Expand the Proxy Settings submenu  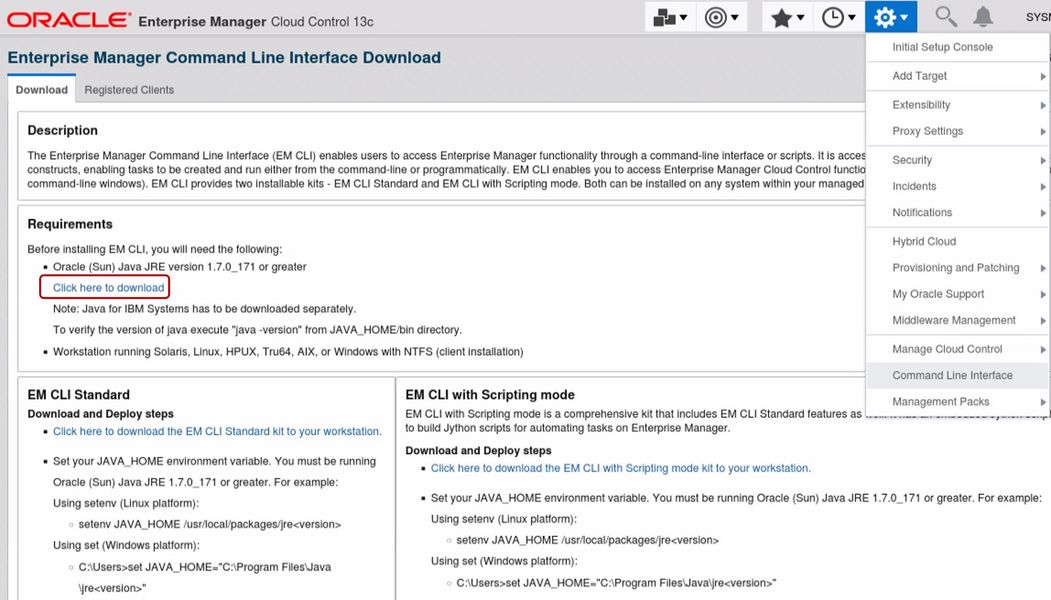(x=957, y=131)
